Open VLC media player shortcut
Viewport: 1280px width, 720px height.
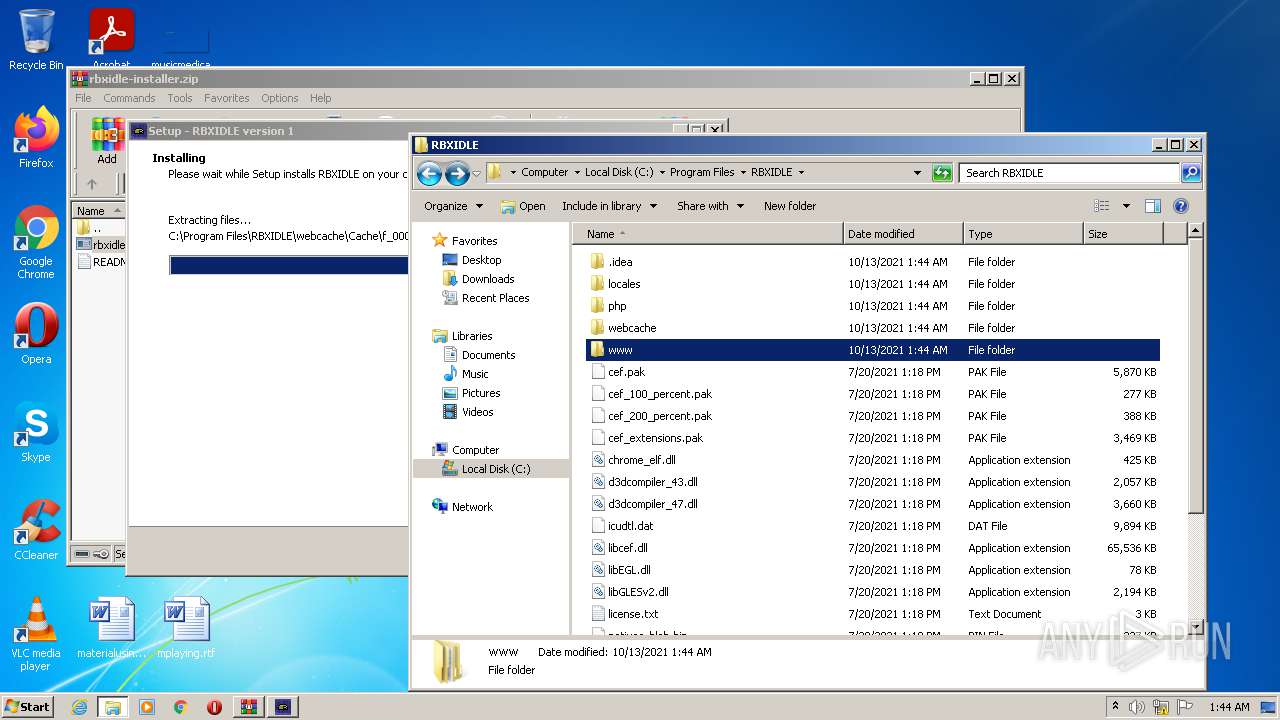[x=36, y=634]
